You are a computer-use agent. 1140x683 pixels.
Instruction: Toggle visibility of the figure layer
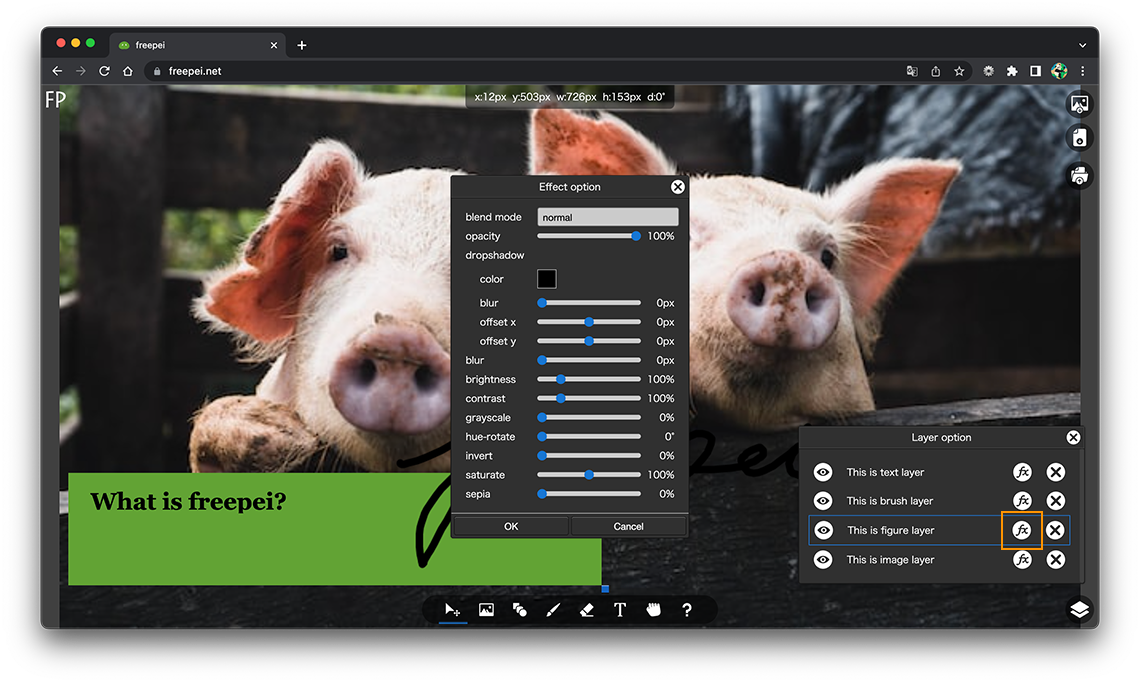[823, 530]
